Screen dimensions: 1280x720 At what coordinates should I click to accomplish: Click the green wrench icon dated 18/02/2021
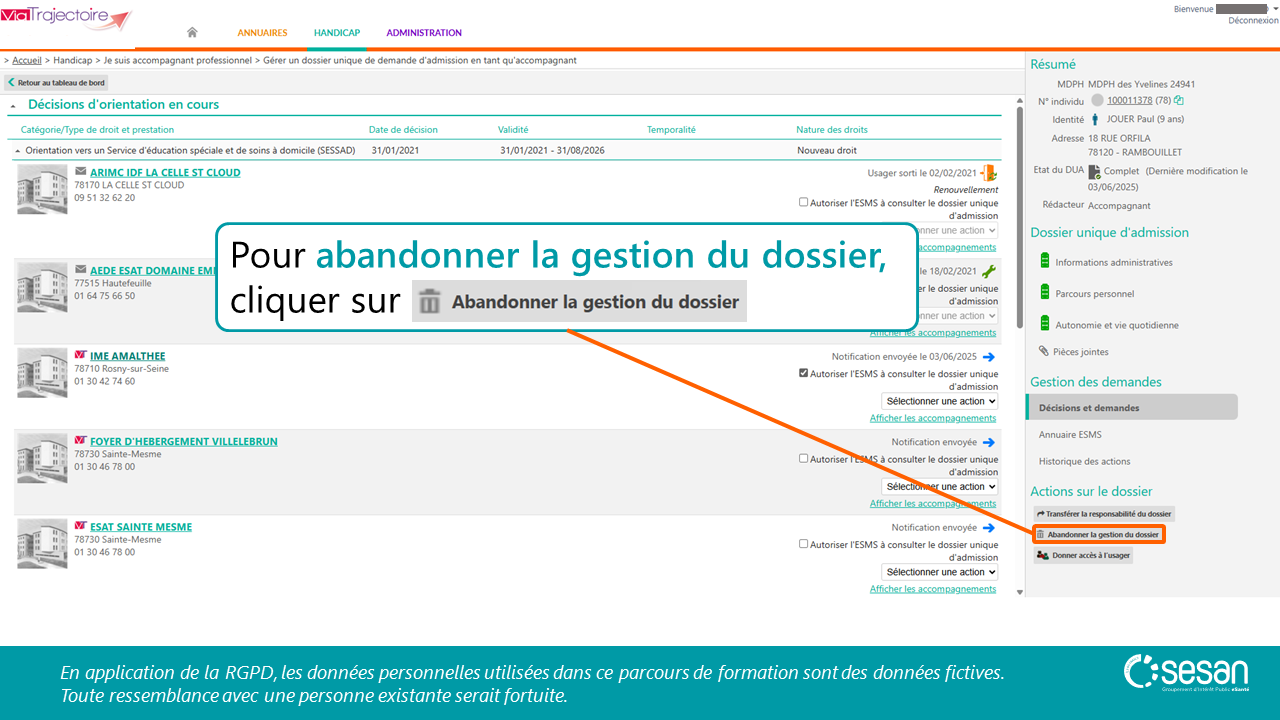point(989,271)
